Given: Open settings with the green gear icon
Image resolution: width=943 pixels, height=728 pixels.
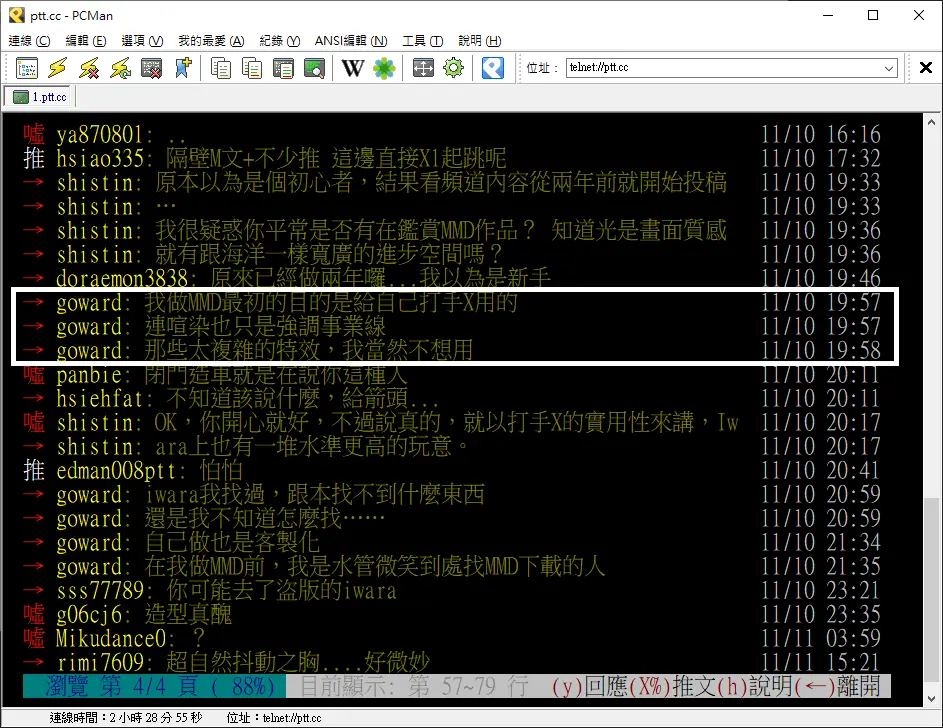Looking at the screenshot, I should [453, 68].
